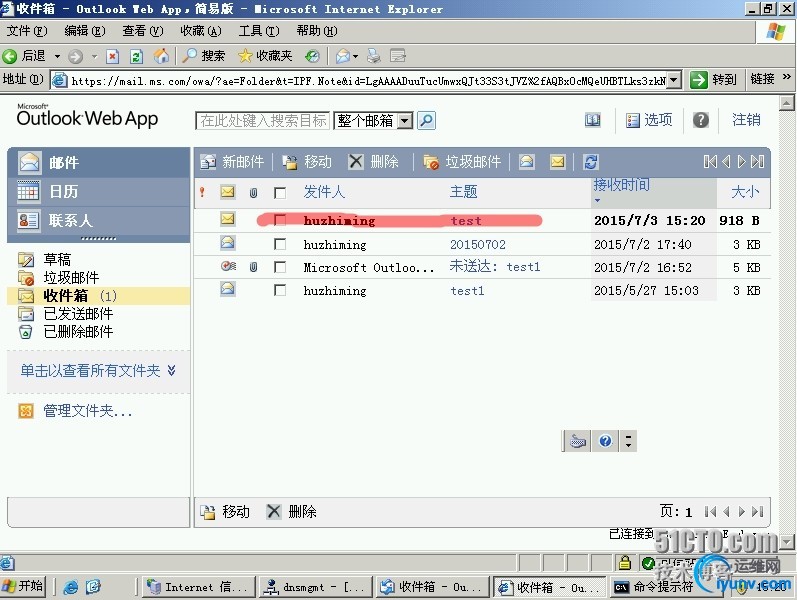Click the IE Home icon

pos(161,56)
